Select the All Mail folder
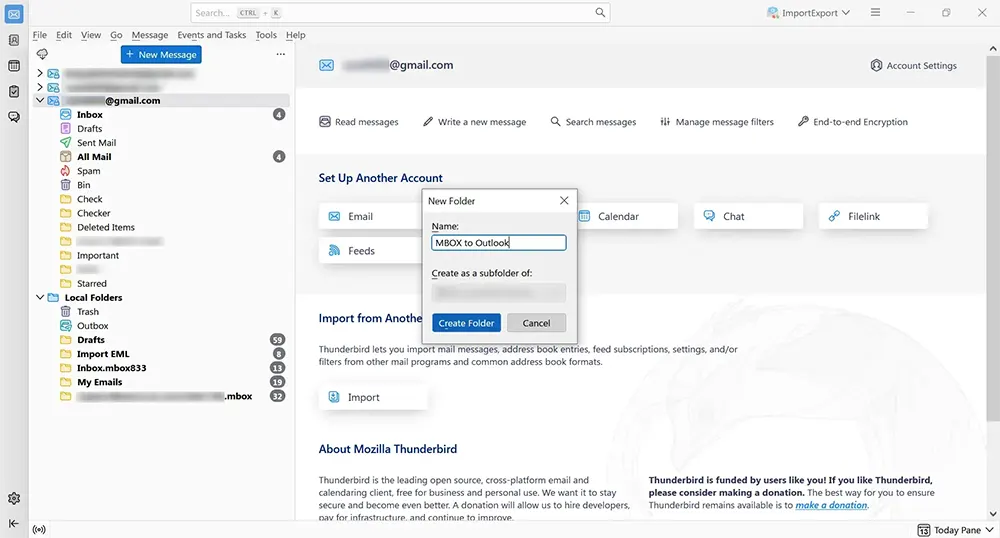This screenshot has height=538, width=1000. coord(94,157)
